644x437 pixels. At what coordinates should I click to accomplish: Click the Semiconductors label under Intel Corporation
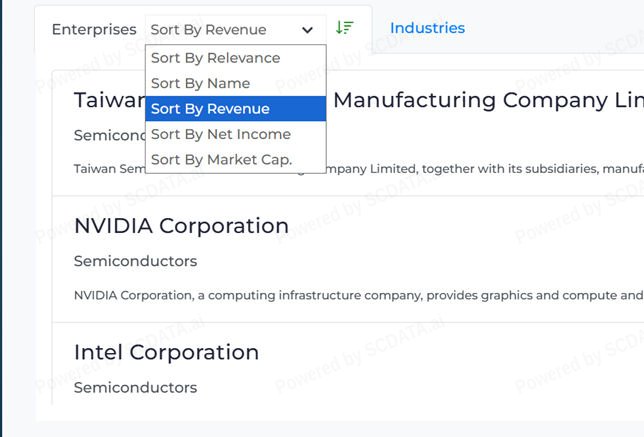(135, 387)
